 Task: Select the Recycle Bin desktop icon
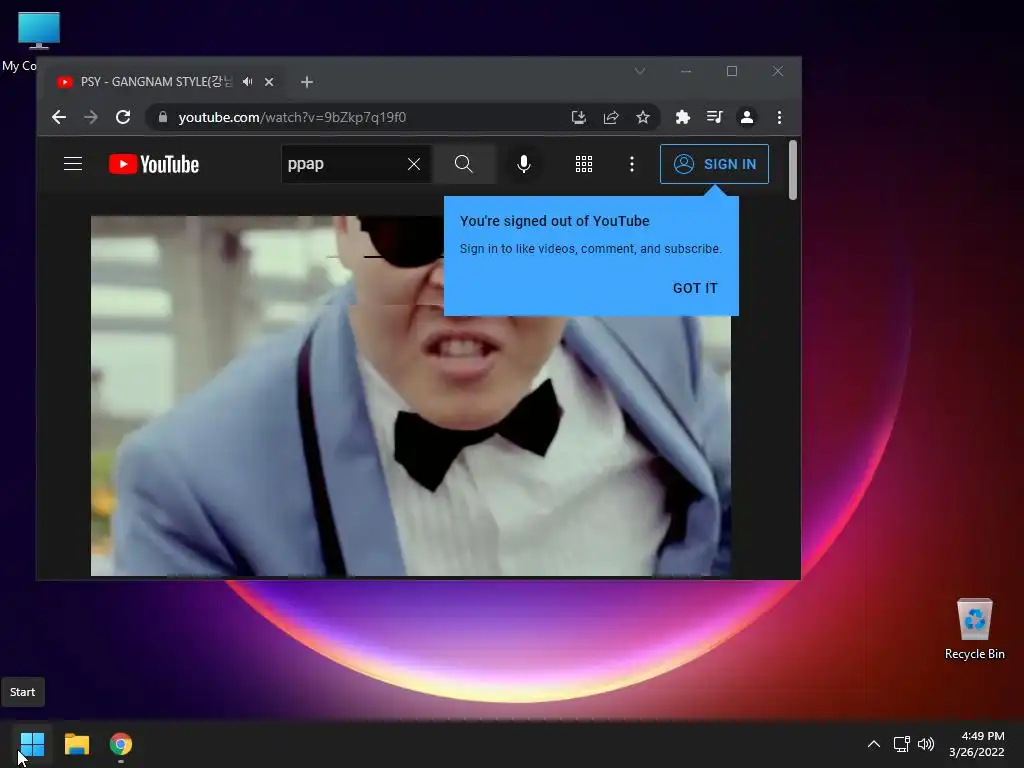pos(974,629)
